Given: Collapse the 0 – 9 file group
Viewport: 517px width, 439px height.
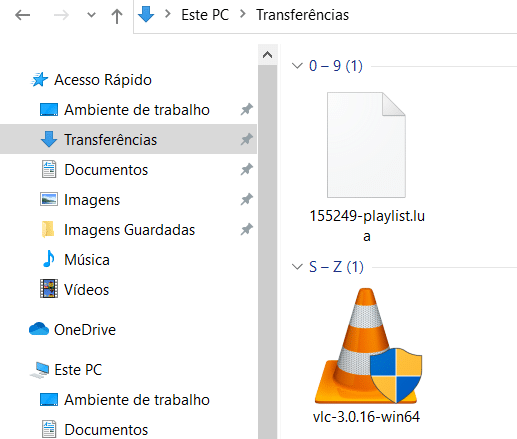Looking at the screenshot, I should 297,66.
